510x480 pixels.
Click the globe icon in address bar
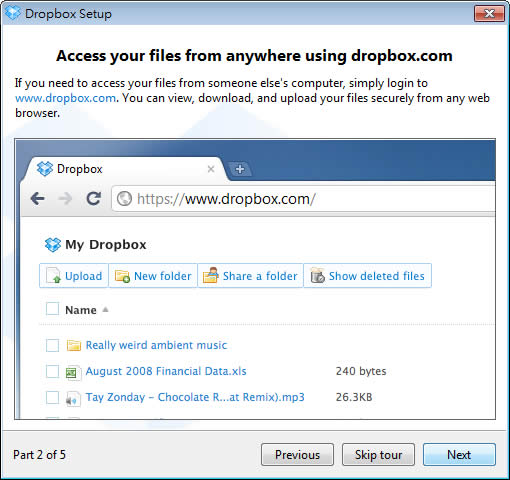click(x=124, y=199)
